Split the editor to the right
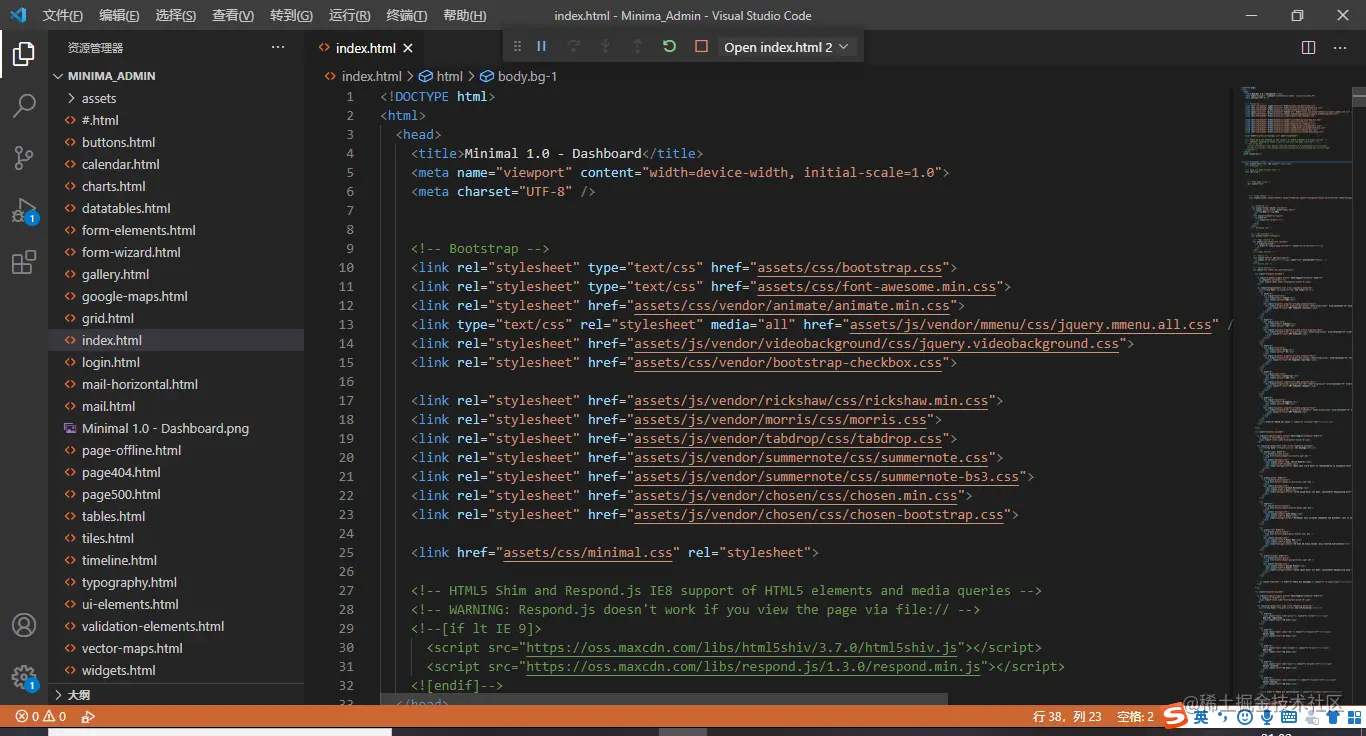 pos(1308,47)
